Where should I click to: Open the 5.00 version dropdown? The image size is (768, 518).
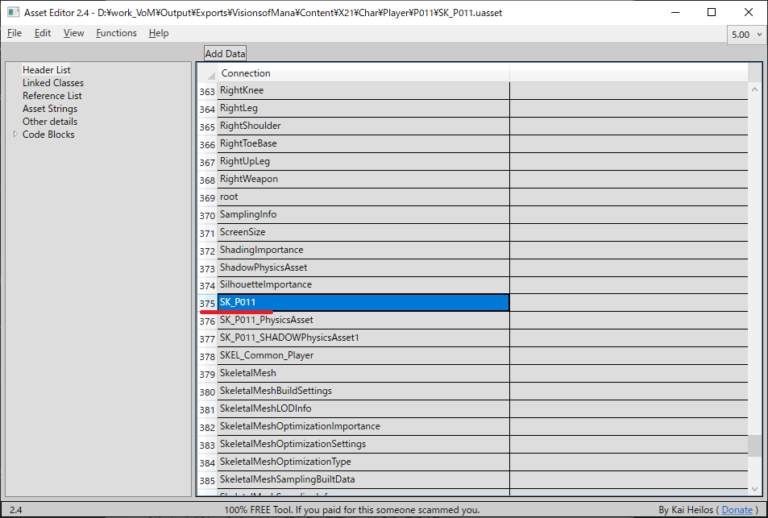746,33
